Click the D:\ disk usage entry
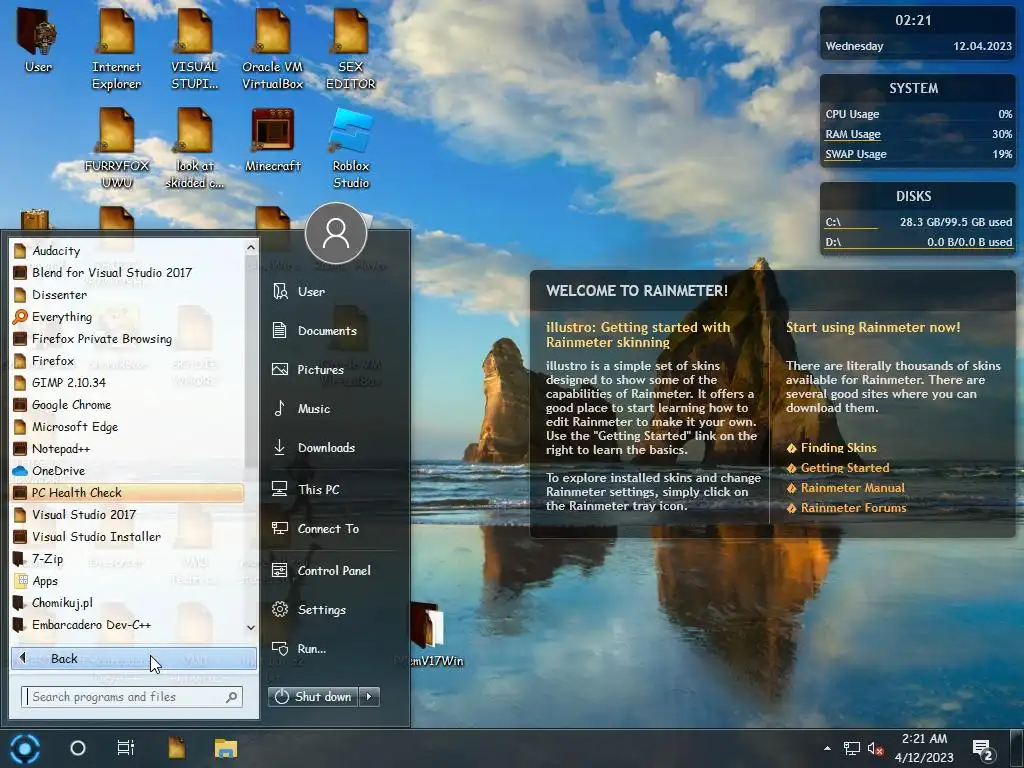This screenshot has height=768, width=1024. [918, 242]
